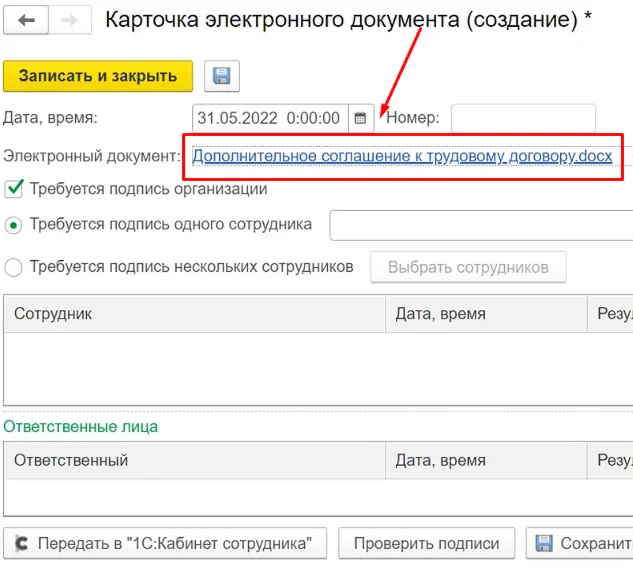
Task: Click Передать в "1С:Кабинет сотрудника" button
Action: pyautogui.click(x=165, y=543)
